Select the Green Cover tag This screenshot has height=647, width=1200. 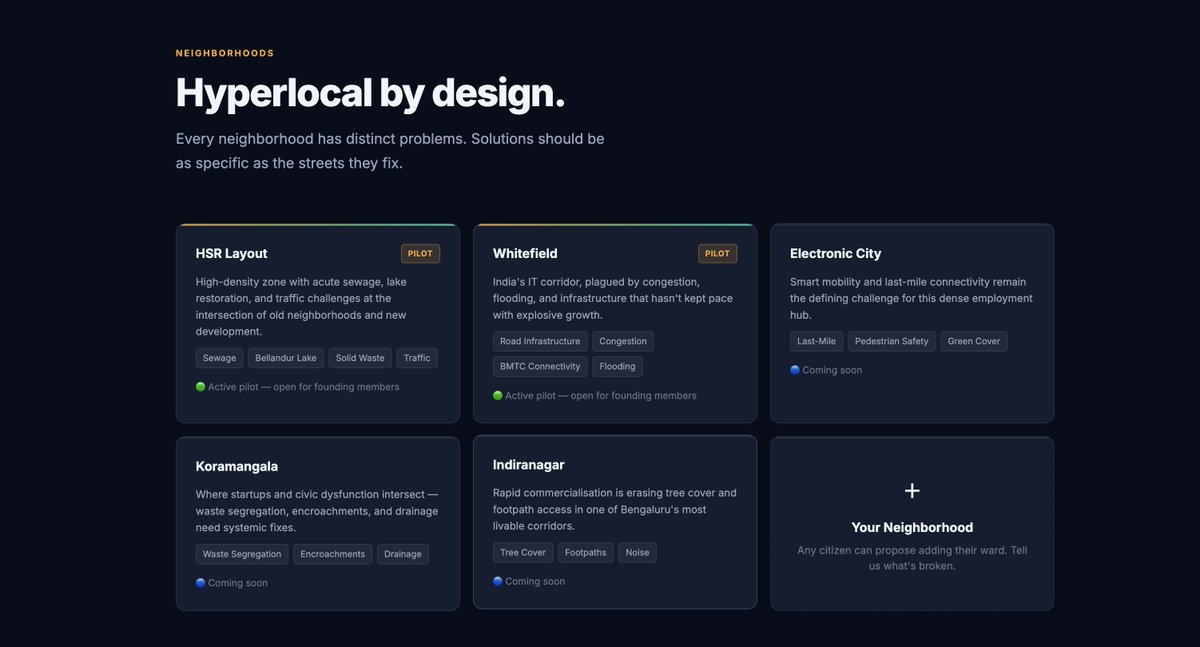[974, 341]
